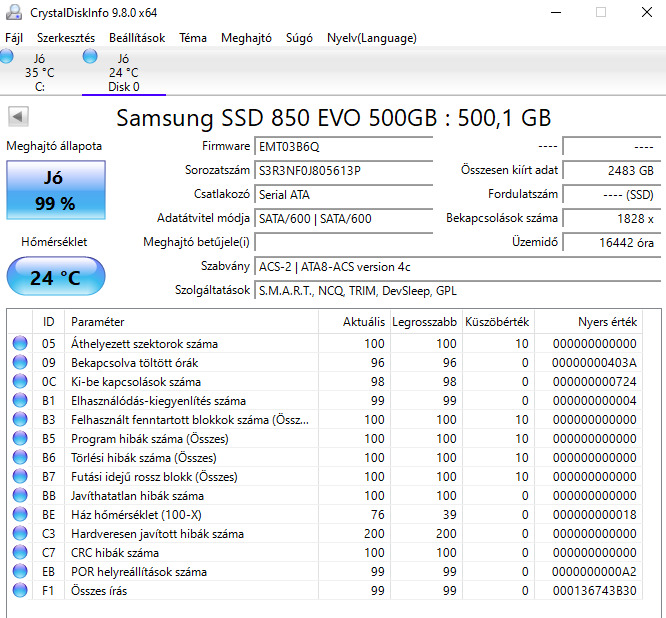
Task: Click the status orb for row C7
Action: coord(20,552)
